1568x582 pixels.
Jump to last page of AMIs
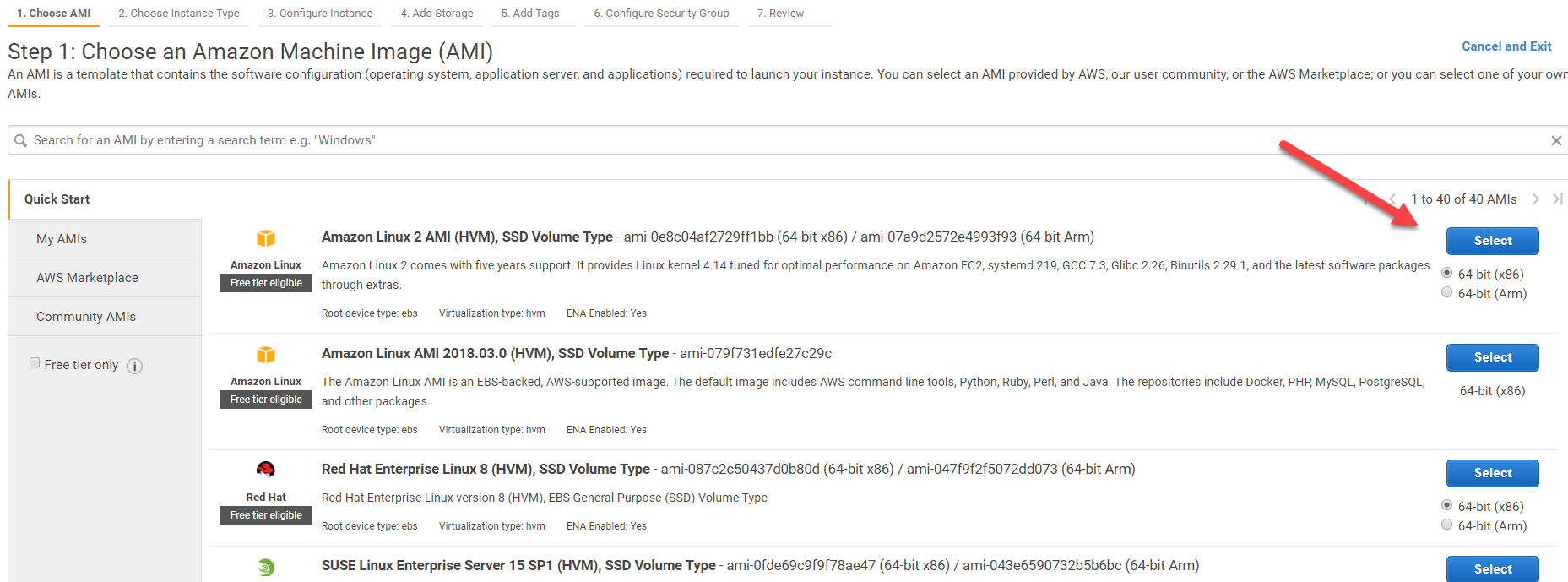pyautogui.click(x=1558, y=199)
